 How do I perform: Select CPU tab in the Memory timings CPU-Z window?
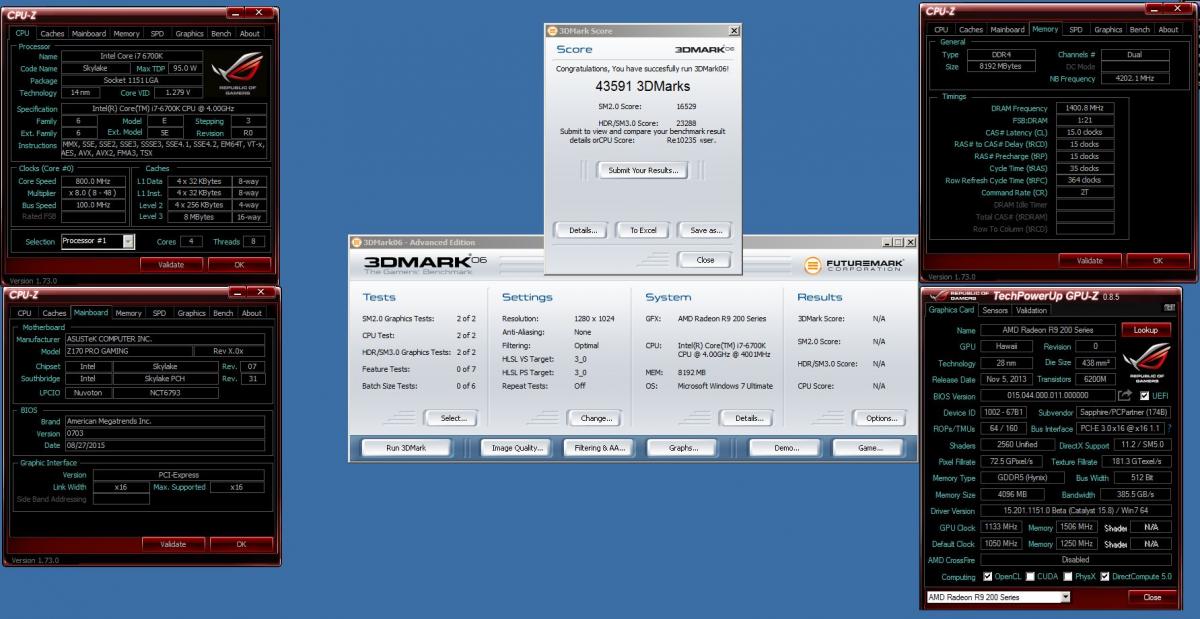click(x=941, y=29)
